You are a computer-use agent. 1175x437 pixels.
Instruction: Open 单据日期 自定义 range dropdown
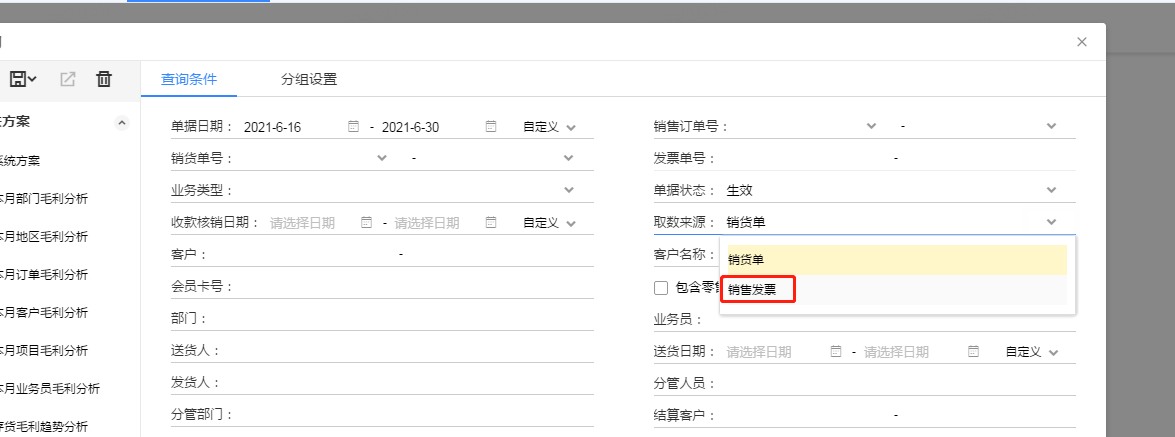[x=550, y=127]
